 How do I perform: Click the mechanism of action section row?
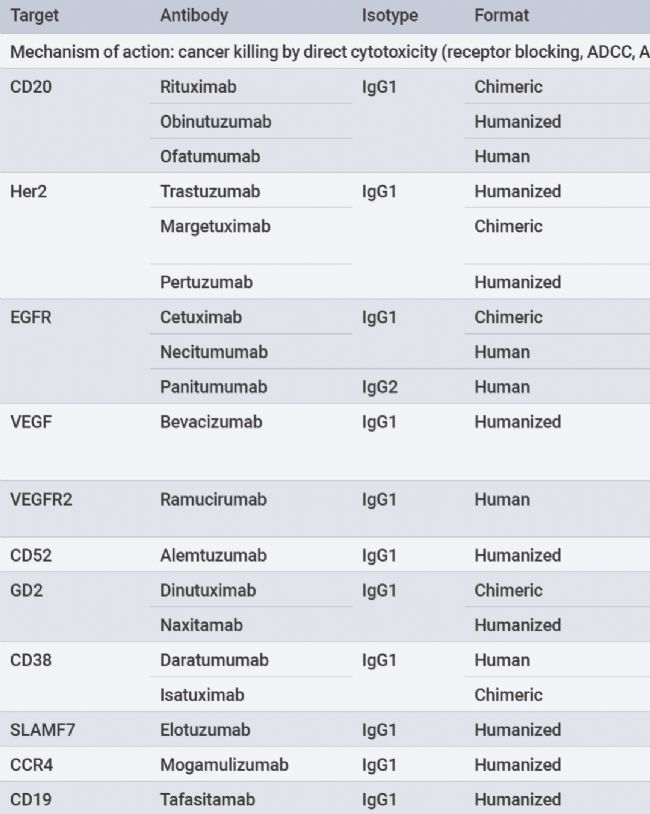click(x=325, y=52)
